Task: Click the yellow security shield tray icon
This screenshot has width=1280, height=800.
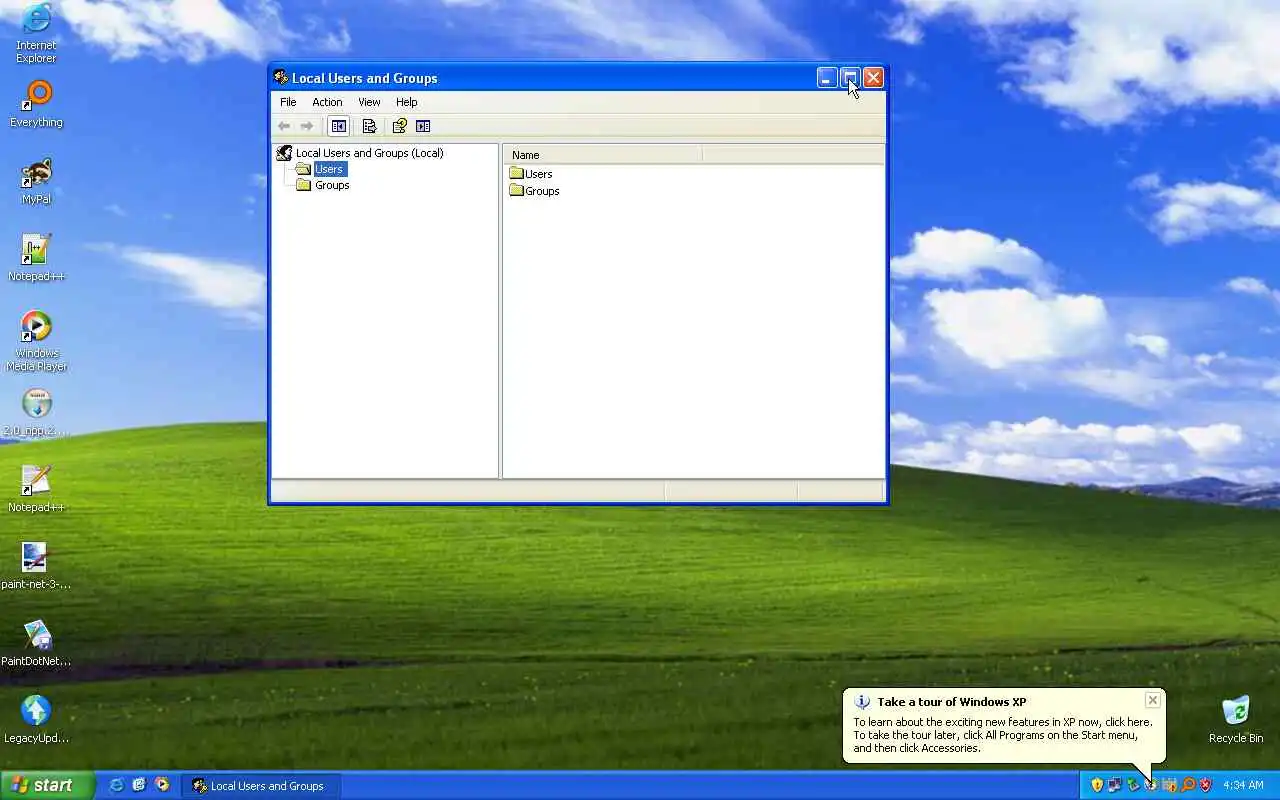Action: coord(1097,786)
